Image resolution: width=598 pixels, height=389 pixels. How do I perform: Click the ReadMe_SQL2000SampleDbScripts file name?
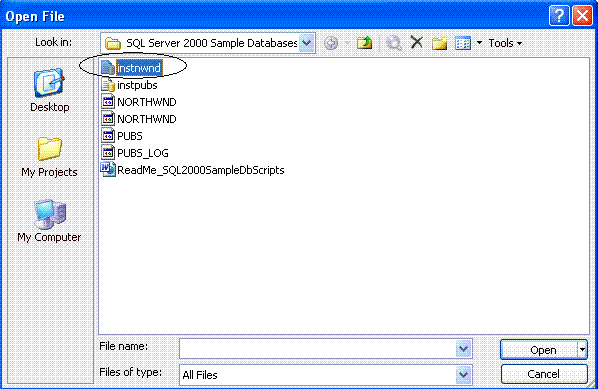pos(201,170)
